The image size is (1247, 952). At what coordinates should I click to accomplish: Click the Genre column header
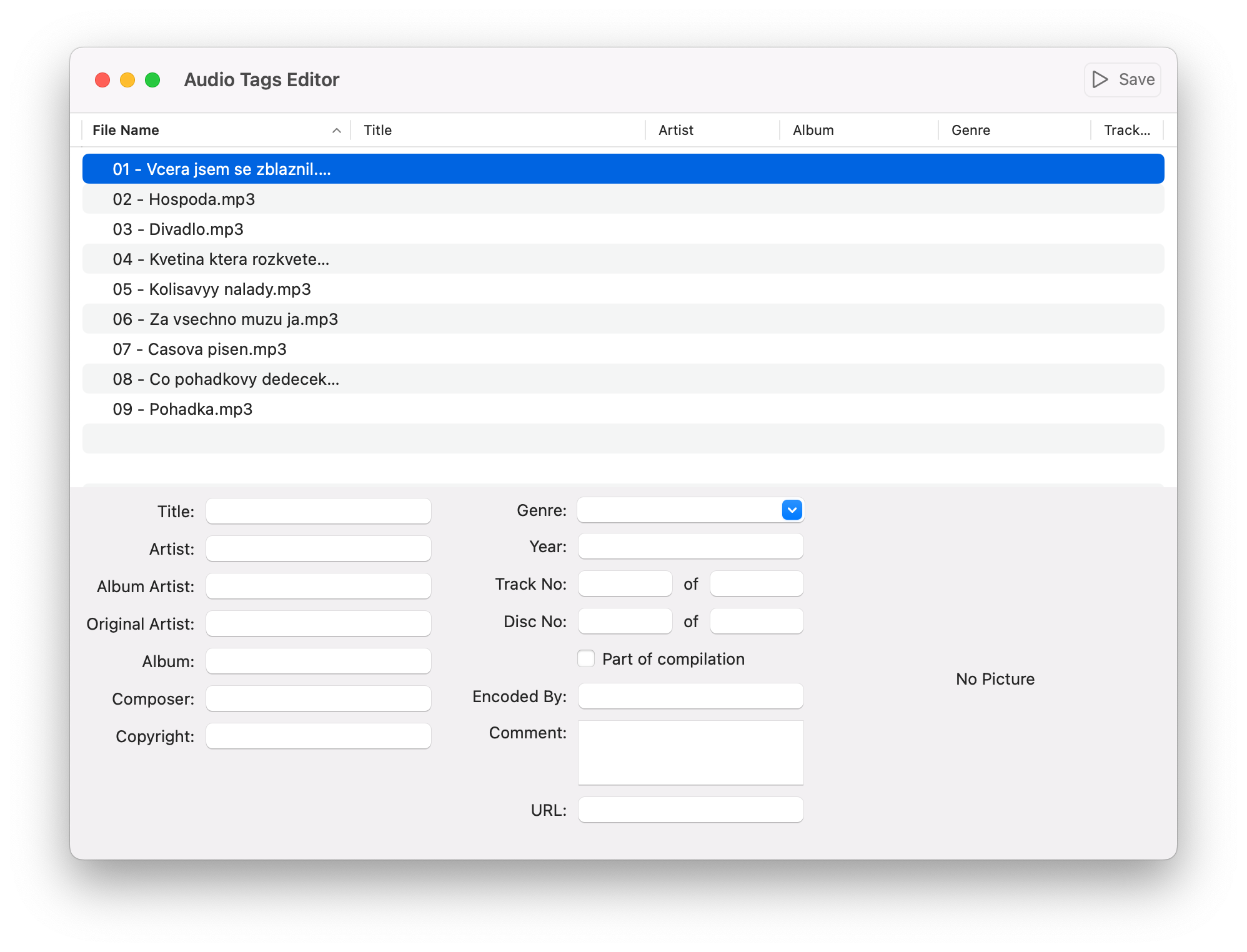970,130
